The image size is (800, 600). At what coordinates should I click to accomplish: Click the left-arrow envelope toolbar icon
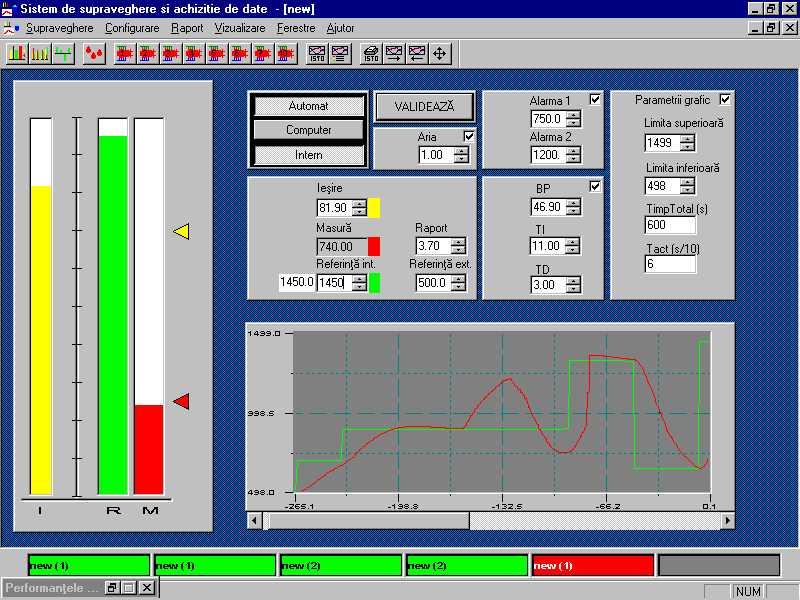click(x=416, y=53)
